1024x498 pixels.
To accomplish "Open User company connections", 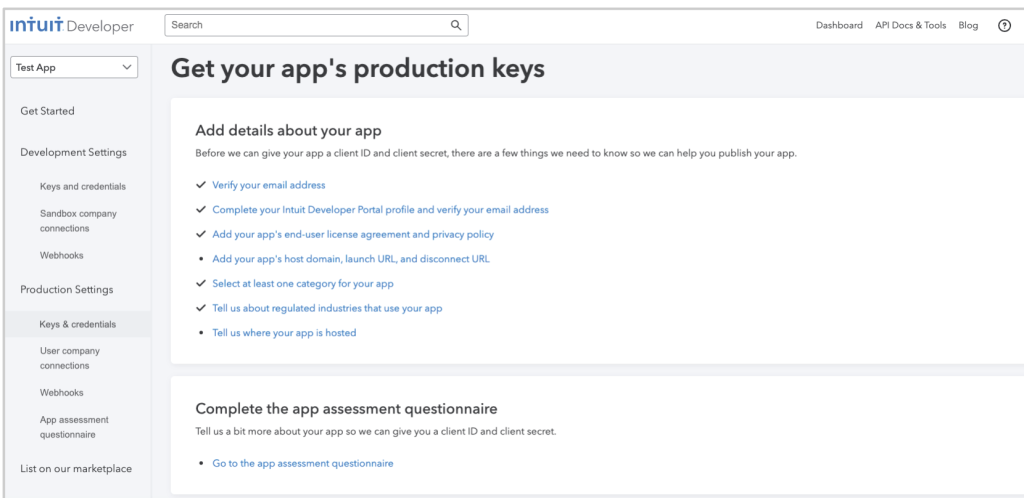I will tap(70, 358).
